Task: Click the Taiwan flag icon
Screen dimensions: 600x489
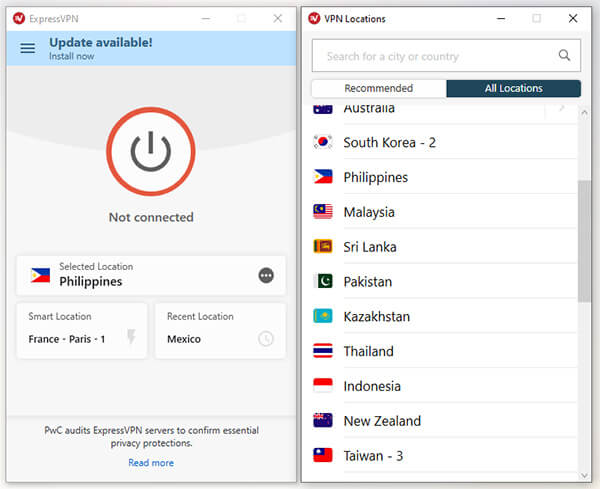Action: (x=323, y=455)
